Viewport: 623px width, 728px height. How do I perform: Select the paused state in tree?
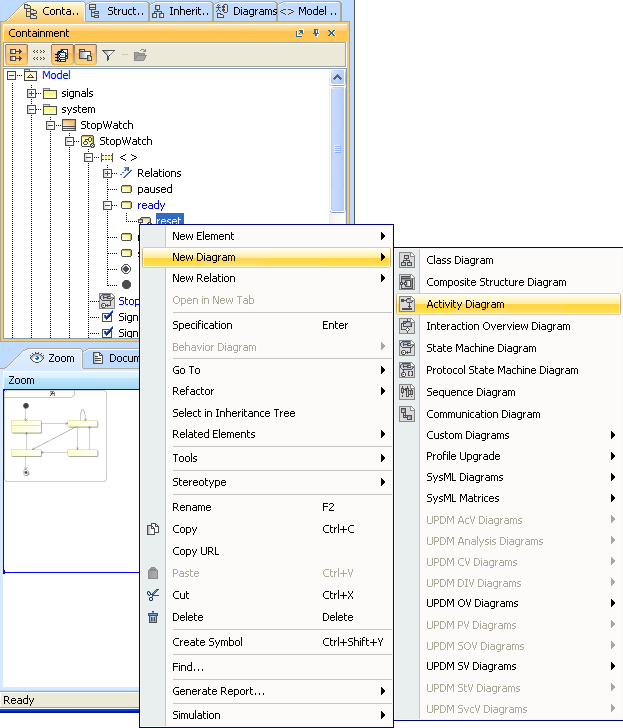click(x=154, y=189)
